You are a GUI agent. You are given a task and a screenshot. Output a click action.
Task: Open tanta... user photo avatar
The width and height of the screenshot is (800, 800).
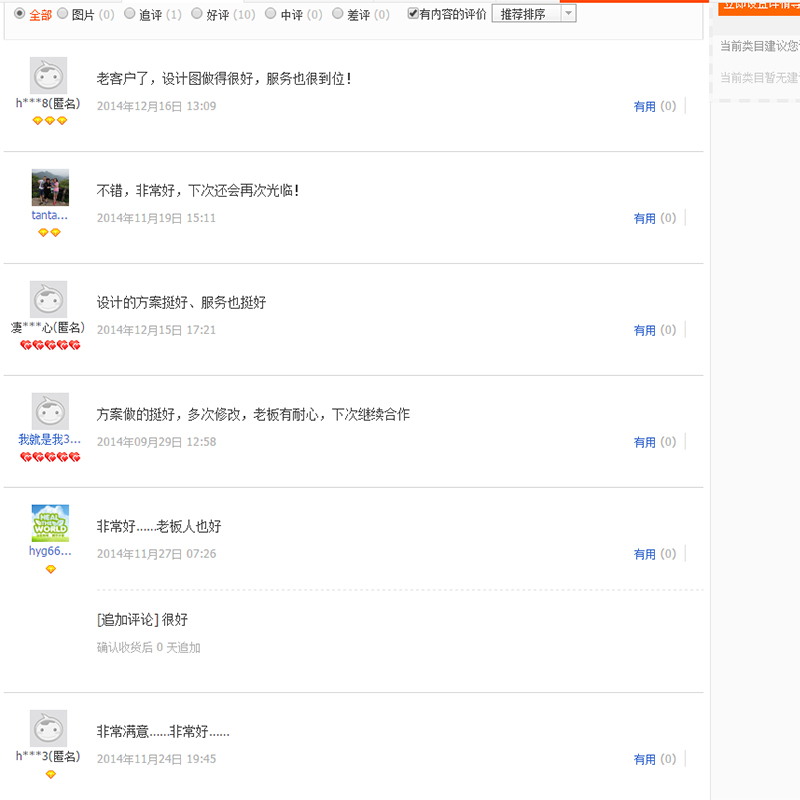[x=50, y=187]
